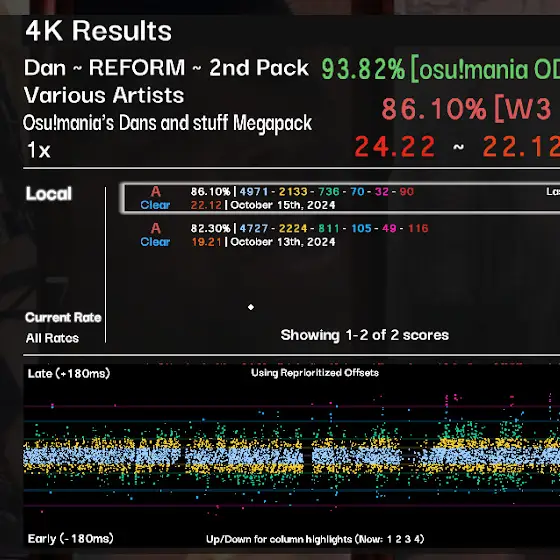Click "Osu!mania's Dans and stuff Megapack" pack name
560x560 pixels.
(168, 123)
